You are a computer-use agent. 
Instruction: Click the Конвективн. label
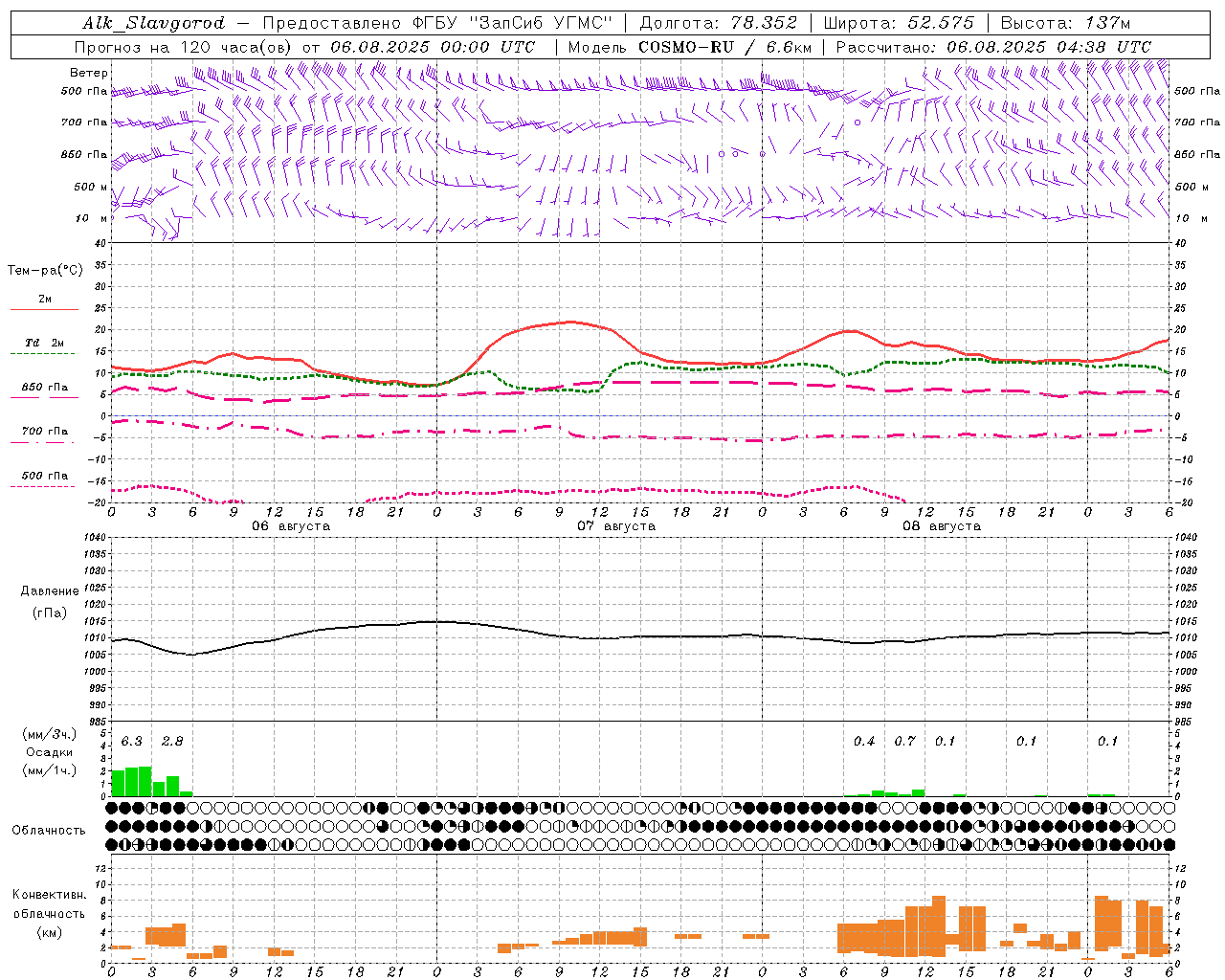click(49, 895)
